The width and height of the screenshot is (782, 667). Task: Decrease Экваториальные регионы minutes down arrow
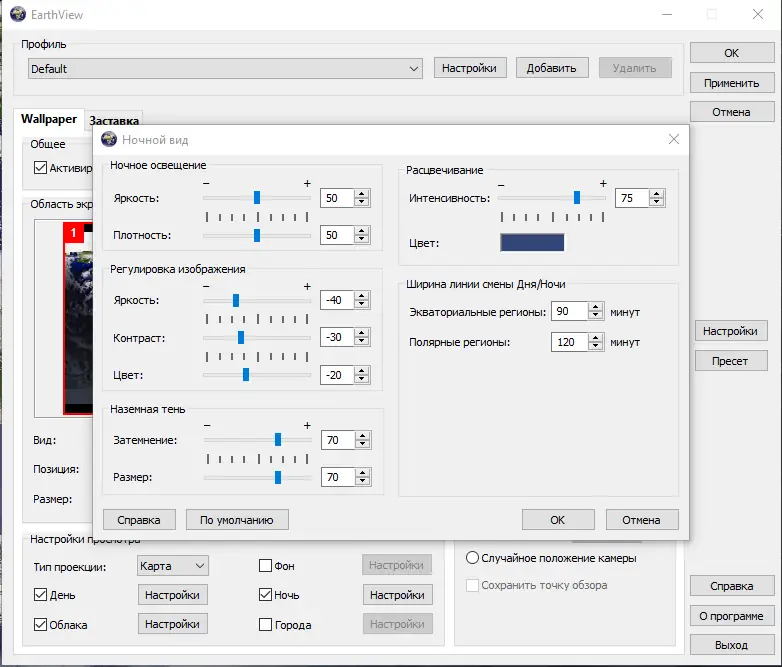(x=596, y=316)
